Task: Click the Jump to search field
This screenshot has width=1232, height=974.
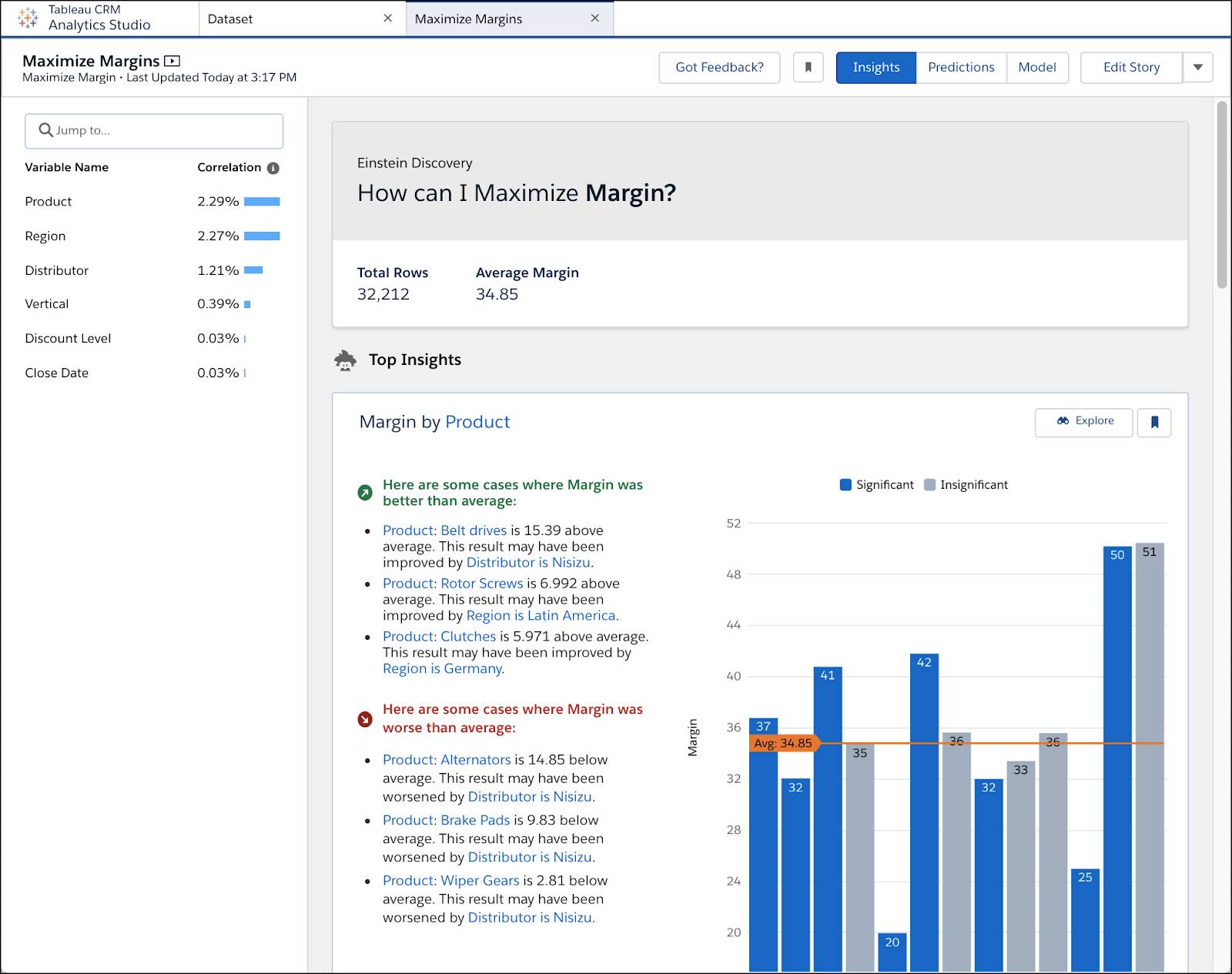Action: 154,131
